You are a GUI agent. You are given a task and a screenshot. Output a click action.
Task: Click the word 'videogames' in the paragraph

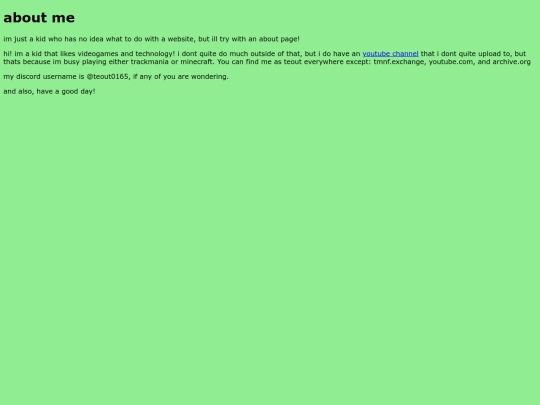coord(98,54)
